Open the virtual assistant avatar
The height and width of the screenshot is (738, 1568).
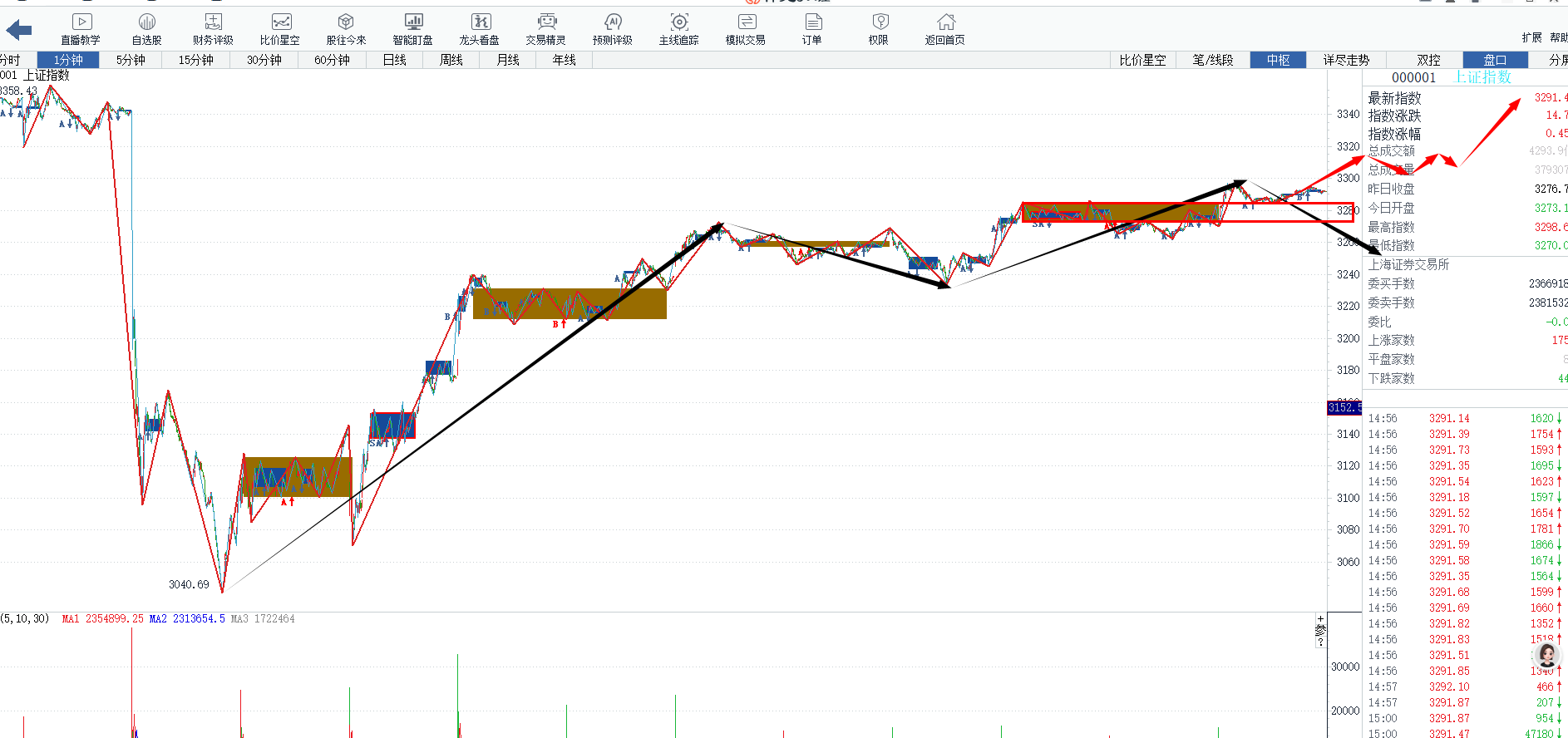tap(1546, 657)
